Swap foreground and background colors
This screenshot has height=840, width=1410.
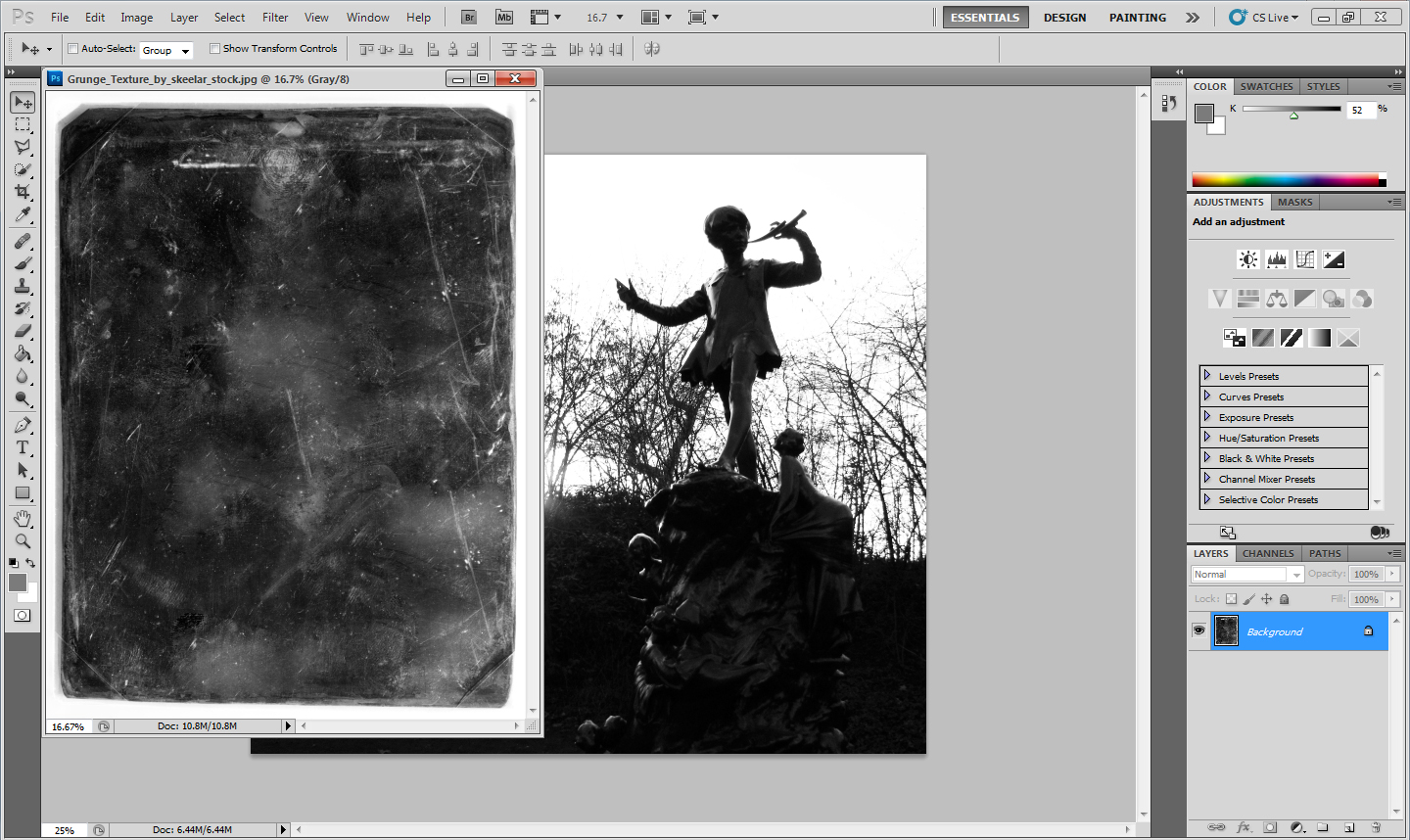(30, 563)
